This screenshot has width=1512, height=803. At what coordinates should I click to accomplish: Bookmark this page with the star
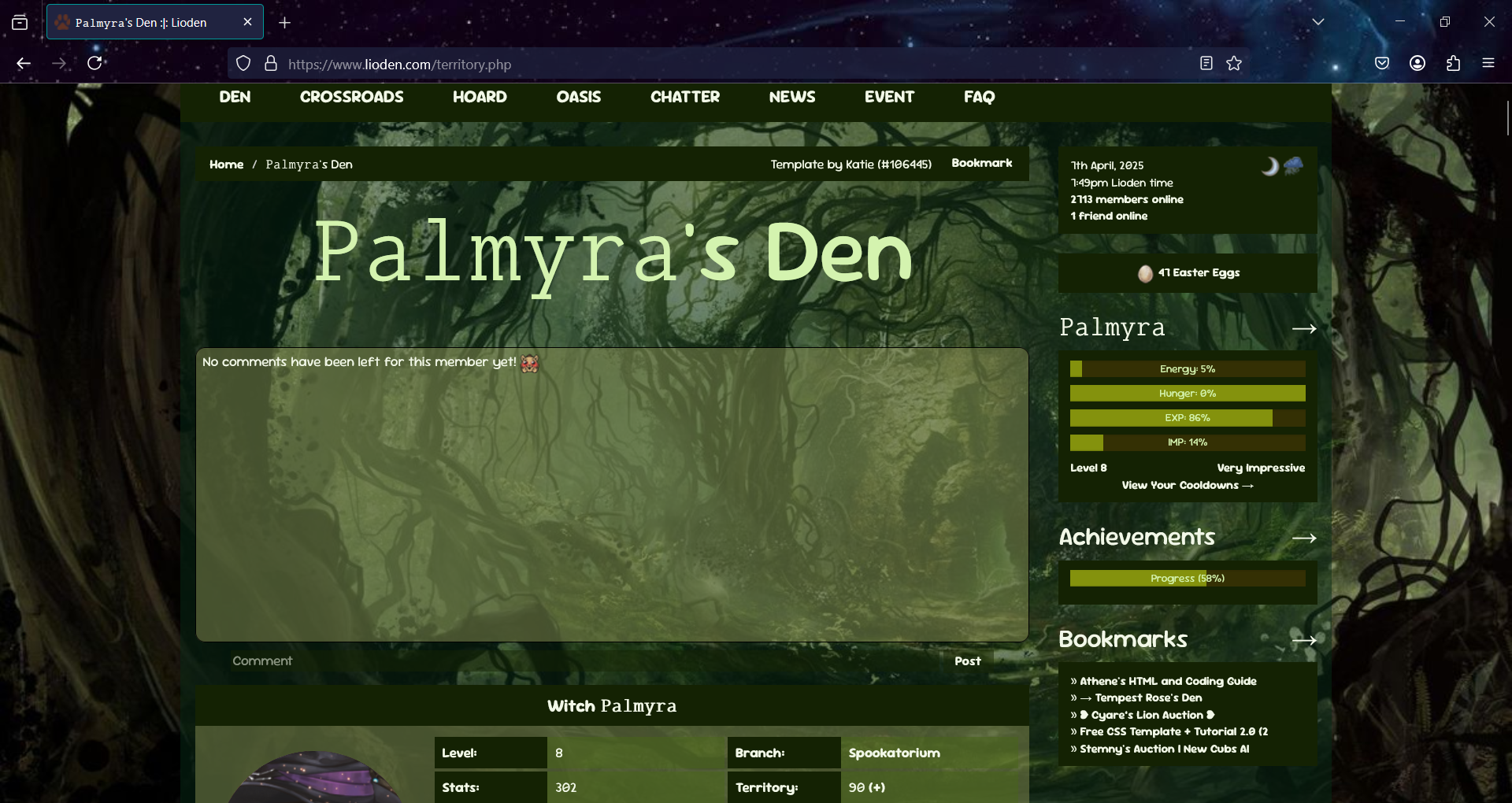pos(1234,64)
